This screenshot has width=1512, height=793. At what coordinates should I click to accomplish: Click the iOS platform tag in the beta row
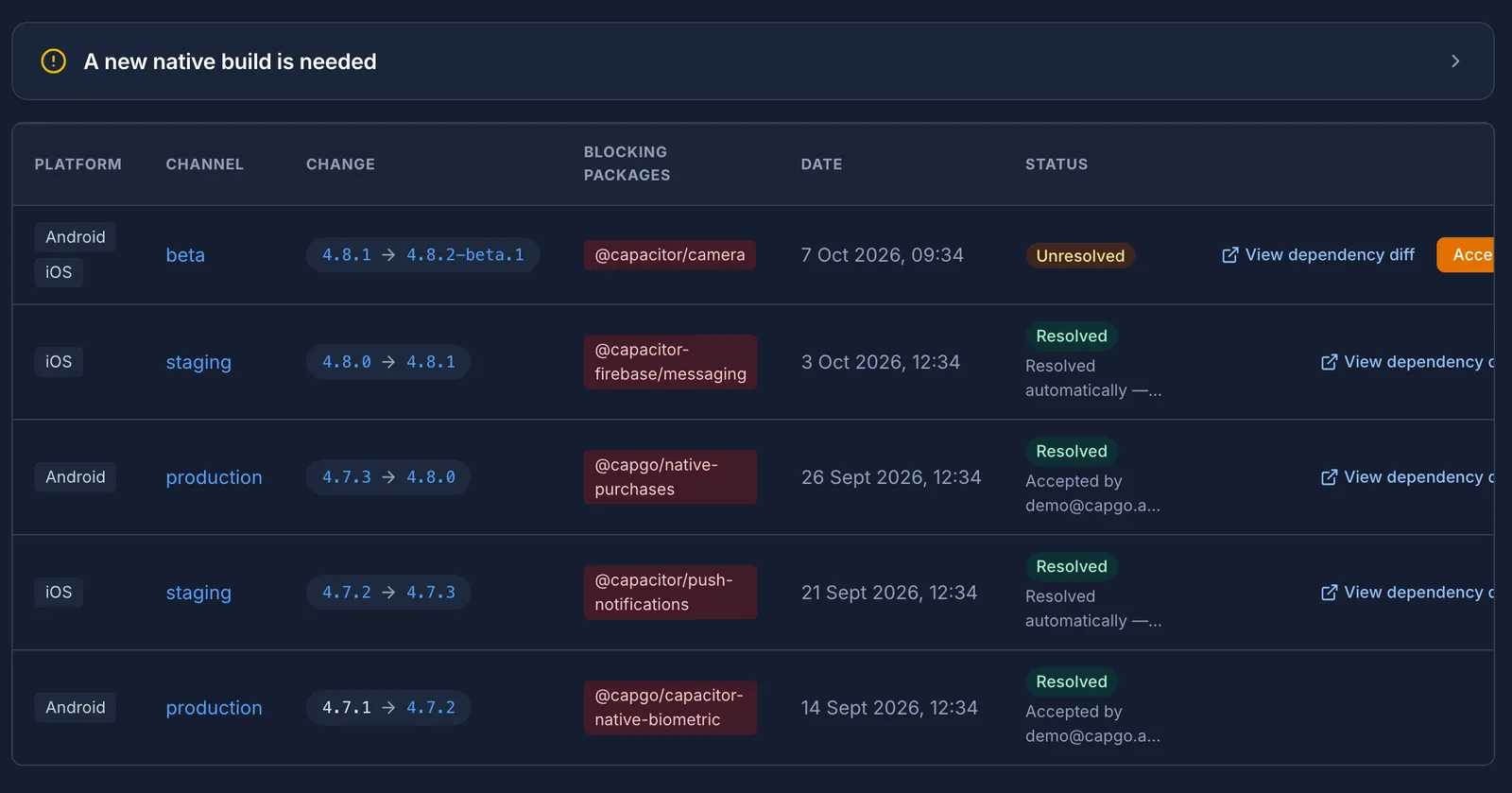tap(59, 272)
